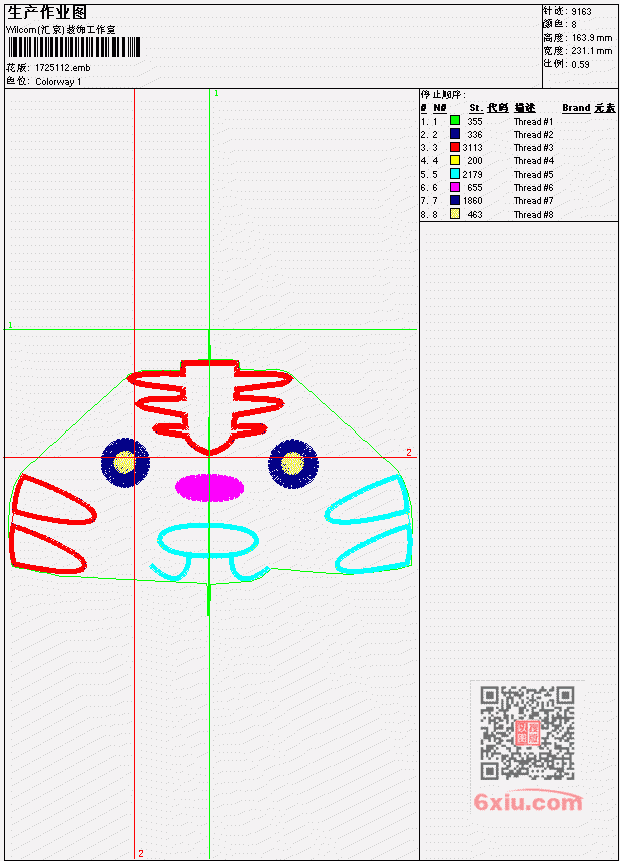
Task: Click stitch count "655" in stop sequence
Action: 475,188
